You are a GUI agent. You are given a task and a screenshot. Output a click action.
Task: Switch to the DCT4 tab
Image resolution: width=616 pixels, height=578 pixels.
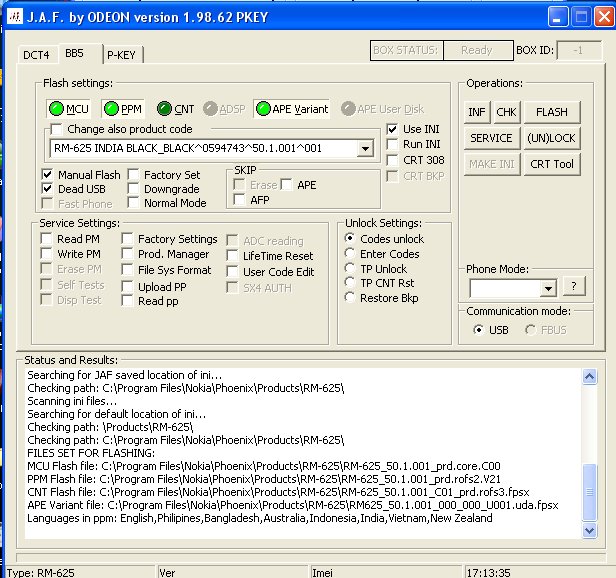pyautogui.click(x=36, y=55)
